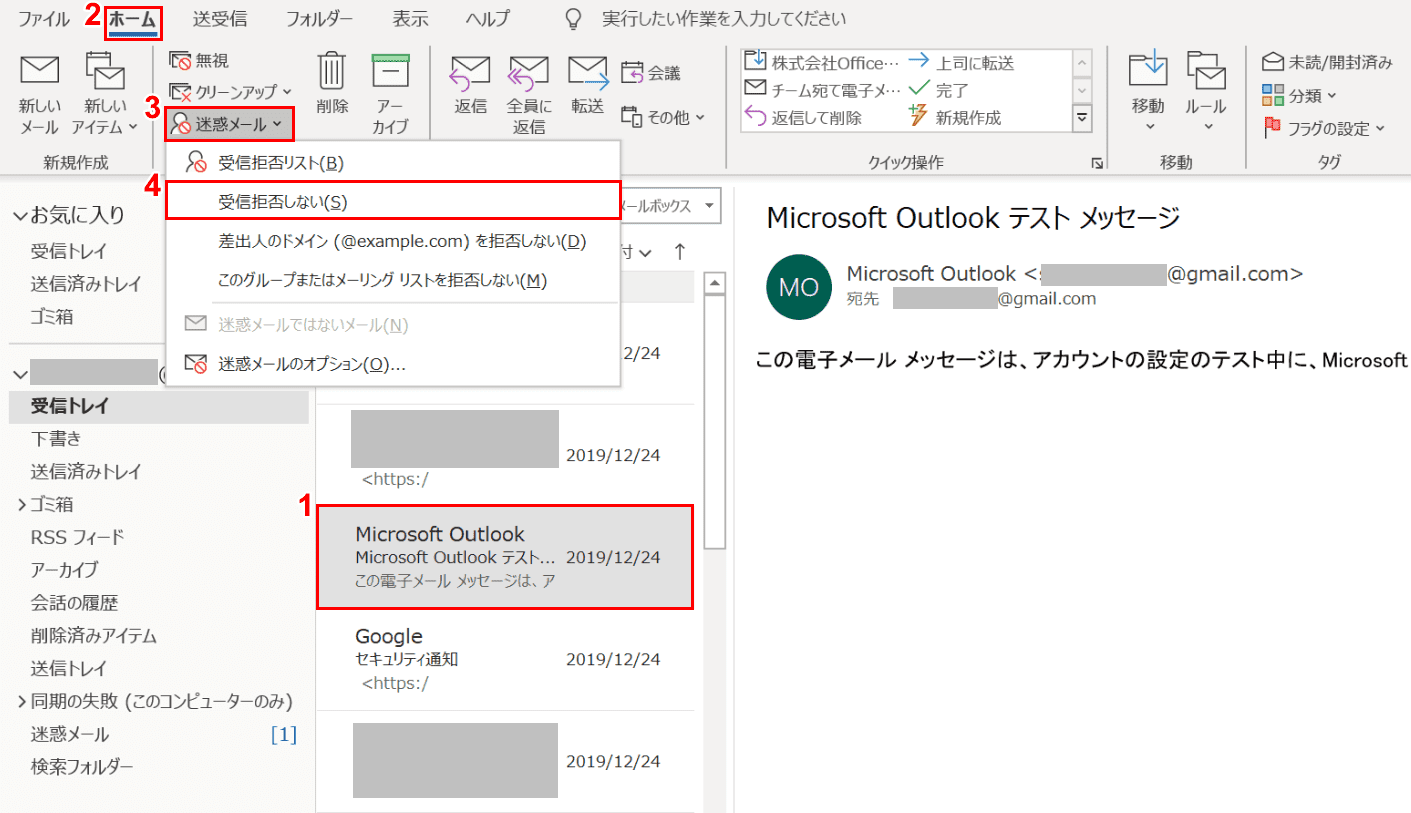
Task: Select the Google セキュリティ通知 message
Action: pos(505,660)
